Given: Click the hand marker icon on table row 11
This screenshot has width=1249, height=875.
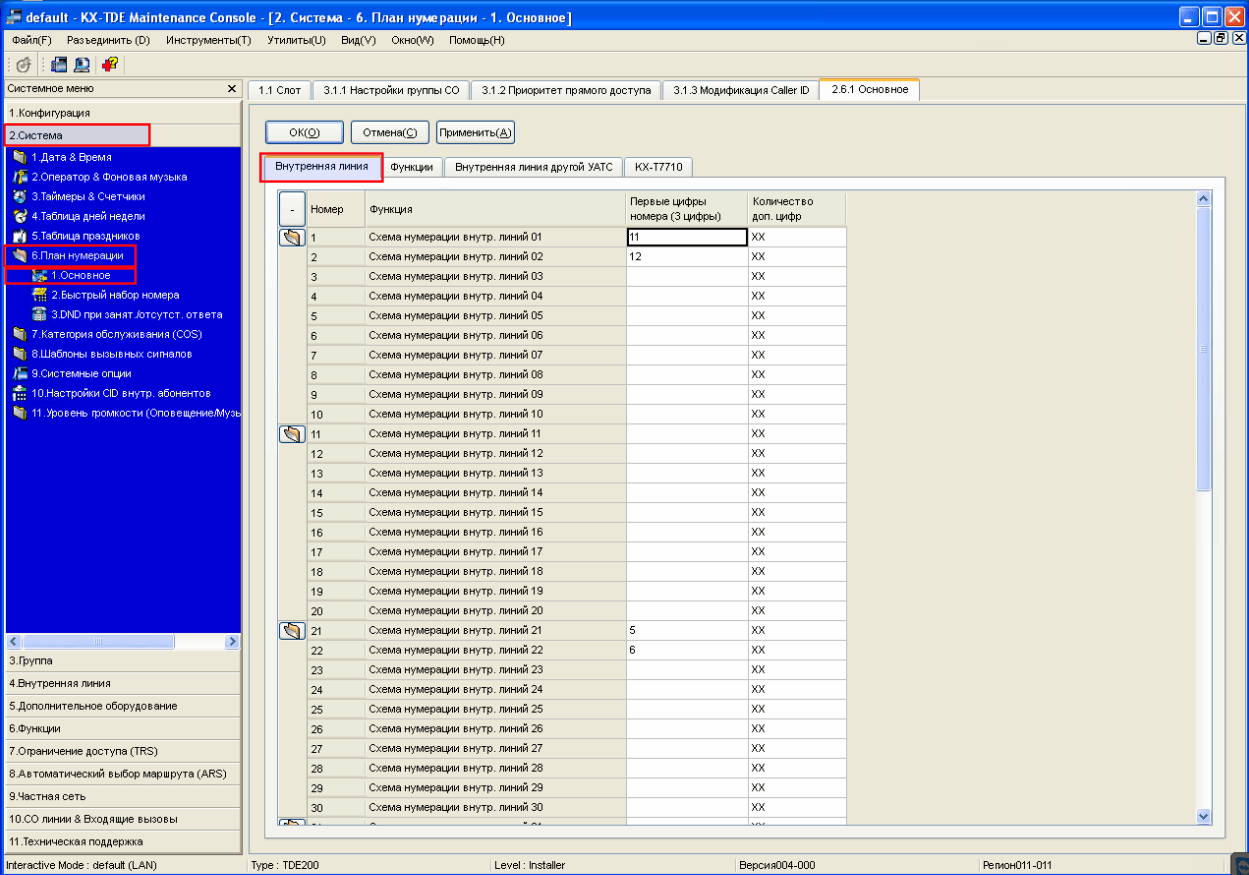Looking at the screenshot, I should click(291, 434).
